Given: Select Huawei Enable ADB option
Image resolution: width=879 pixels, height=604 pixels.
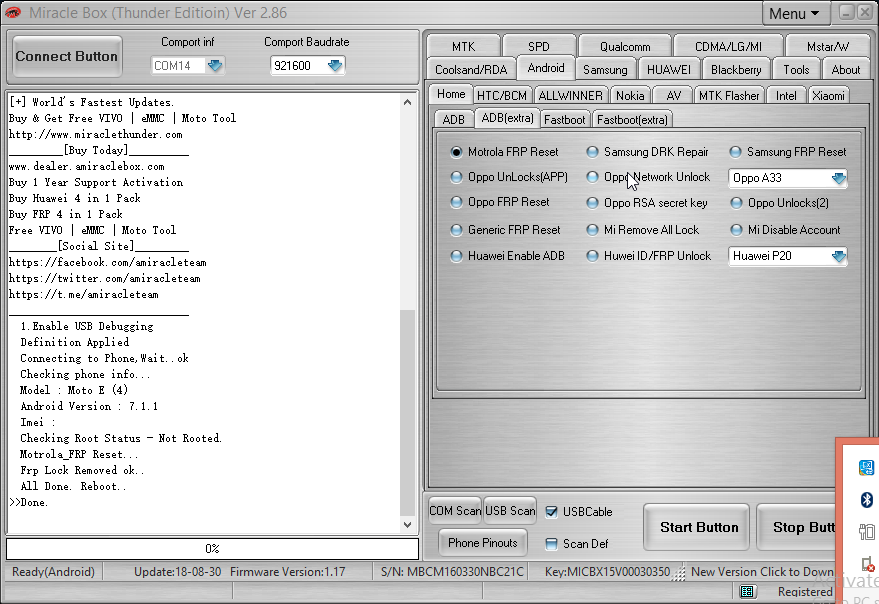Looking at the screenshot, I should [507, 256].
